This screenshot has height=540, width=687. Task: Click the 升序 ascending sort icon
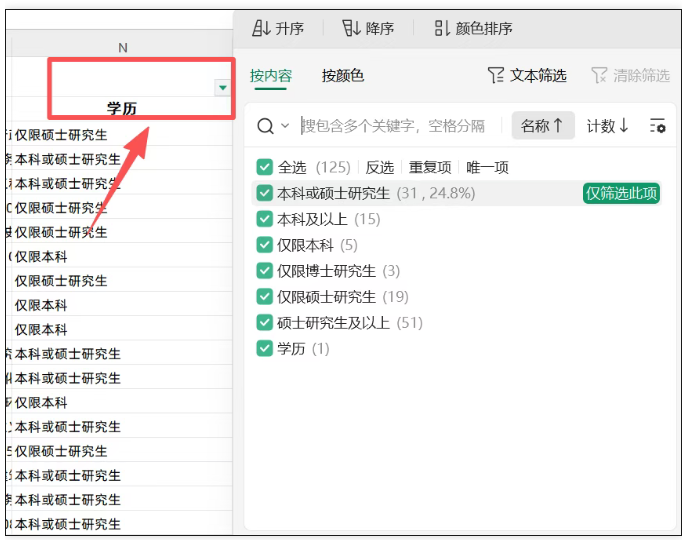[262, 29]
